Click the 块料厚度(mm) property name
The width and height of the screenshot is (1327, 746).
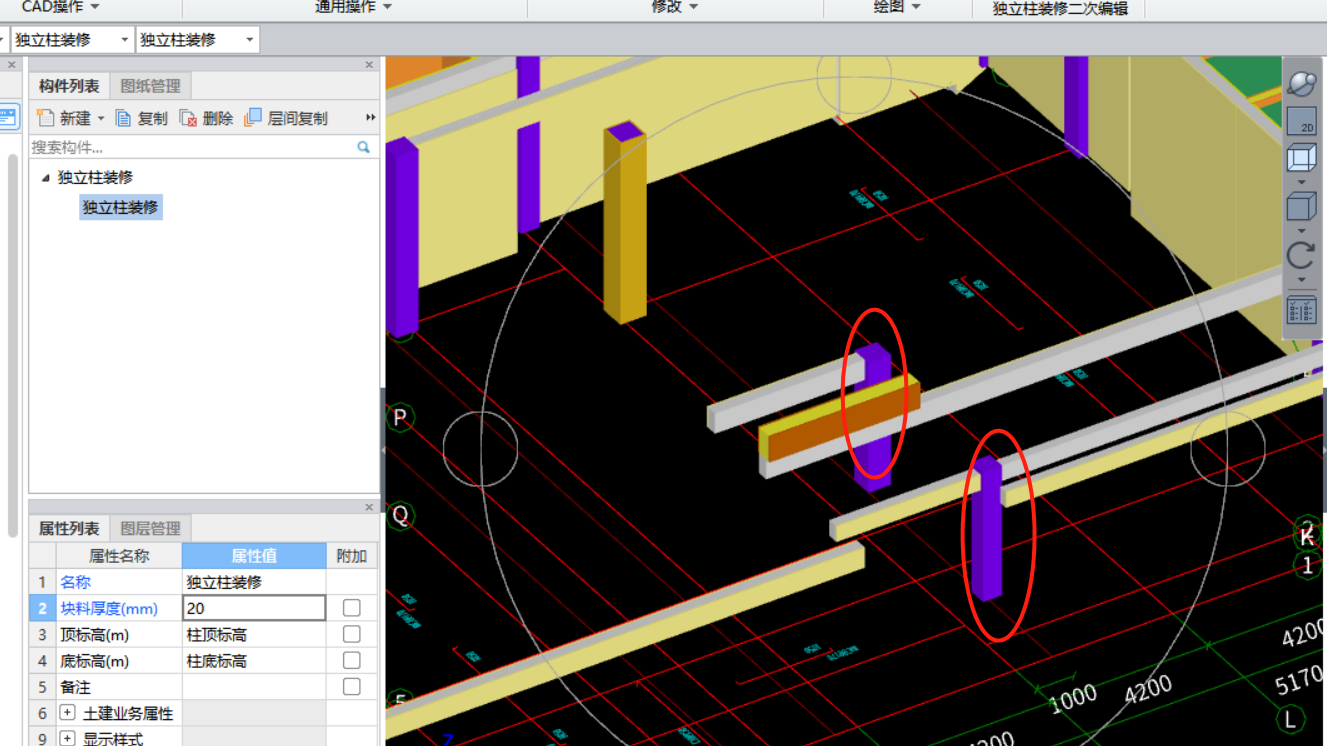click(x=109, y=608)
